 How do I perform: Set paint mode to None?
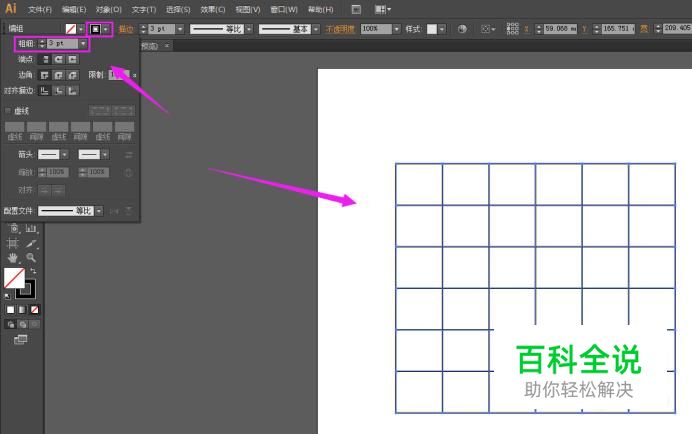[x=34, y=310]
